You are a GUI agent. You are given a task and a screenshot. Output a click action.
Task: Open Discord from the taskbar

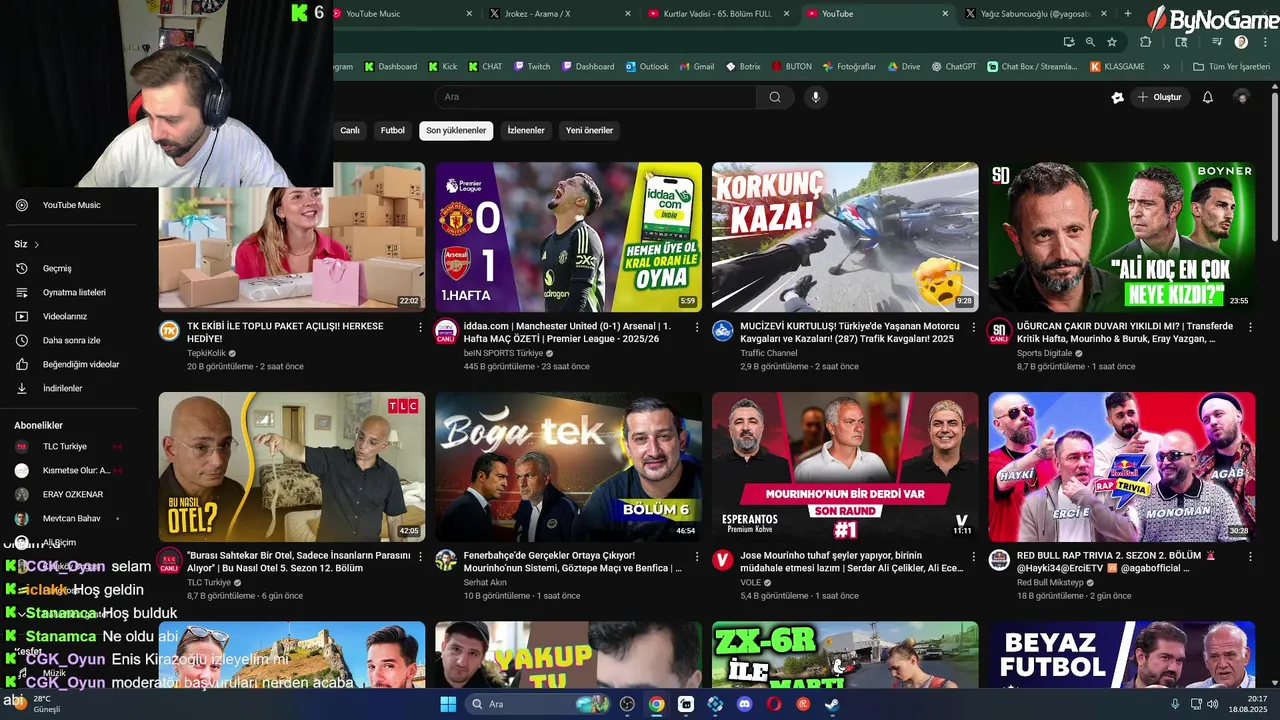tap(744, 704)
